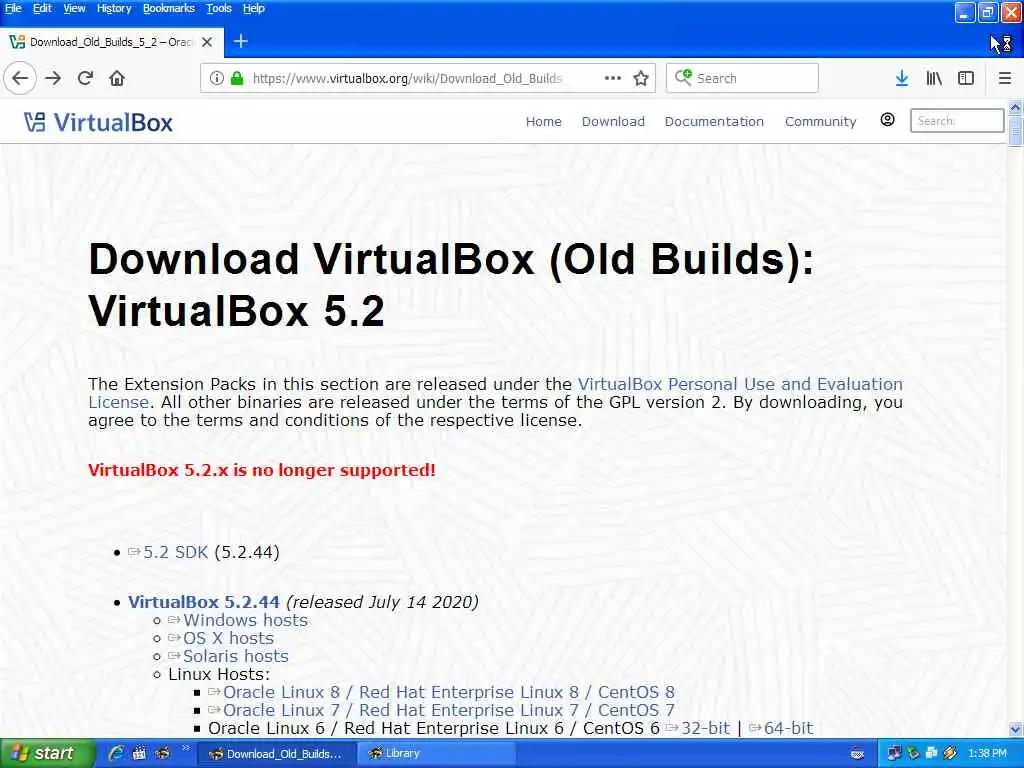Open the History menu
Image resolution: width=1024 pixels, height=768 pixels.
[x=114, y=8]
